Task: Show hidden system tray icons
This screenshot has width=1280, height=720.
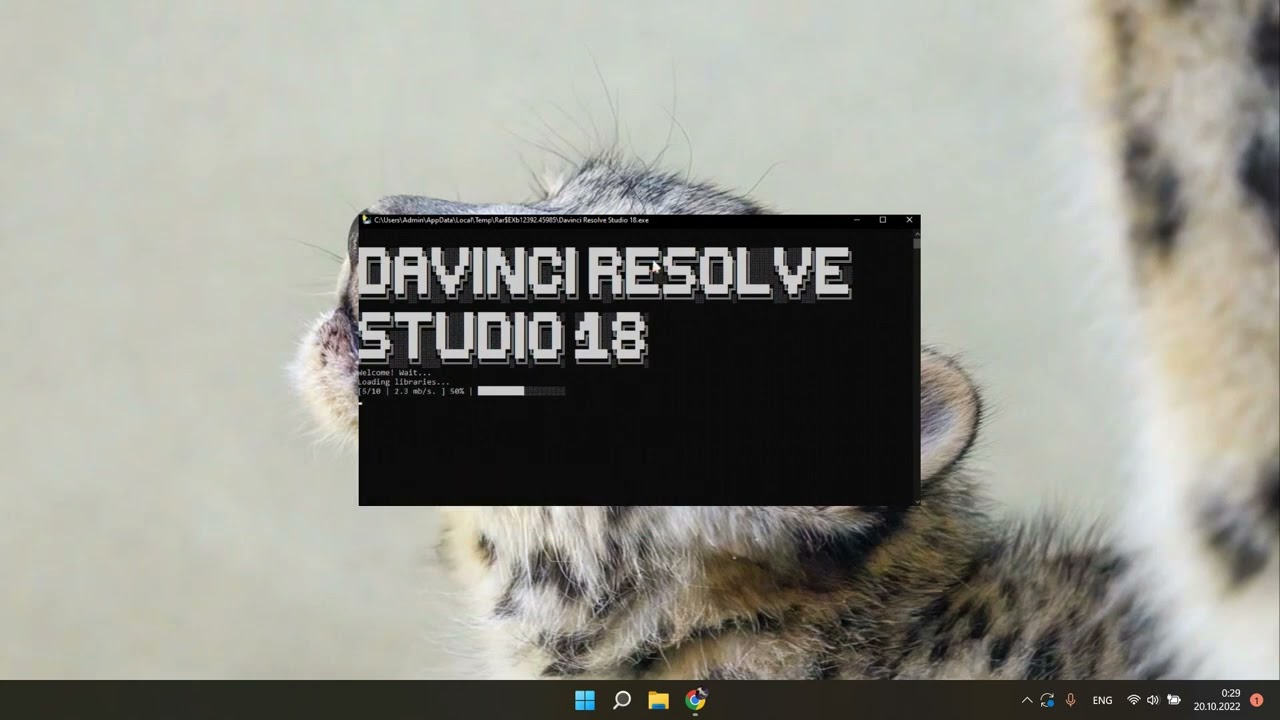Action: pos(1026,700)
